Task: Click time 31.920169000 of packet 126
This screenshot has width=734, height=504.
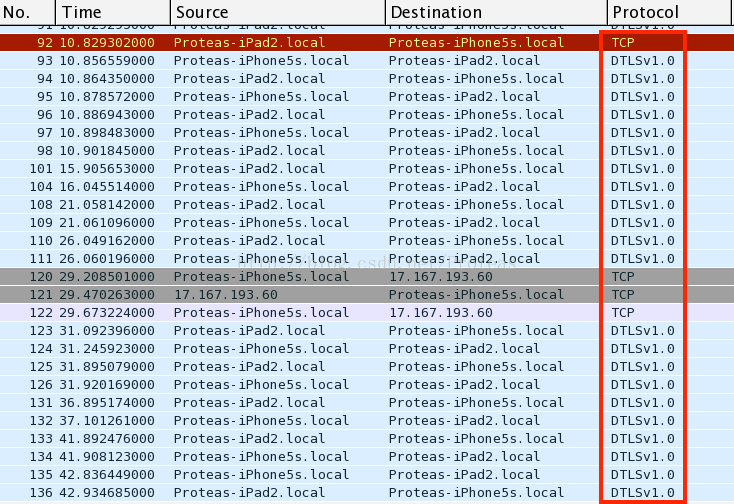Action: click(x=107, y=385)
